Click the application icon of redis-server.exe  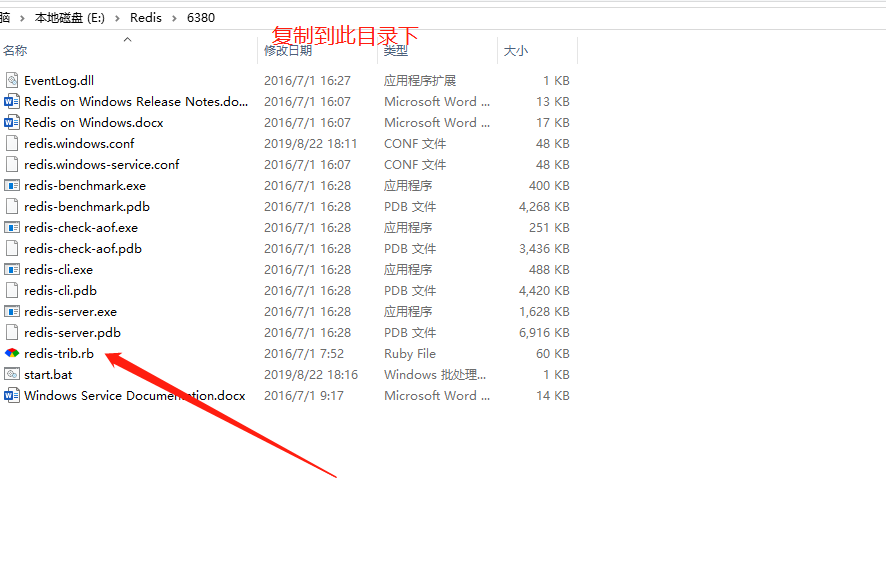click(x=12, y=311)
